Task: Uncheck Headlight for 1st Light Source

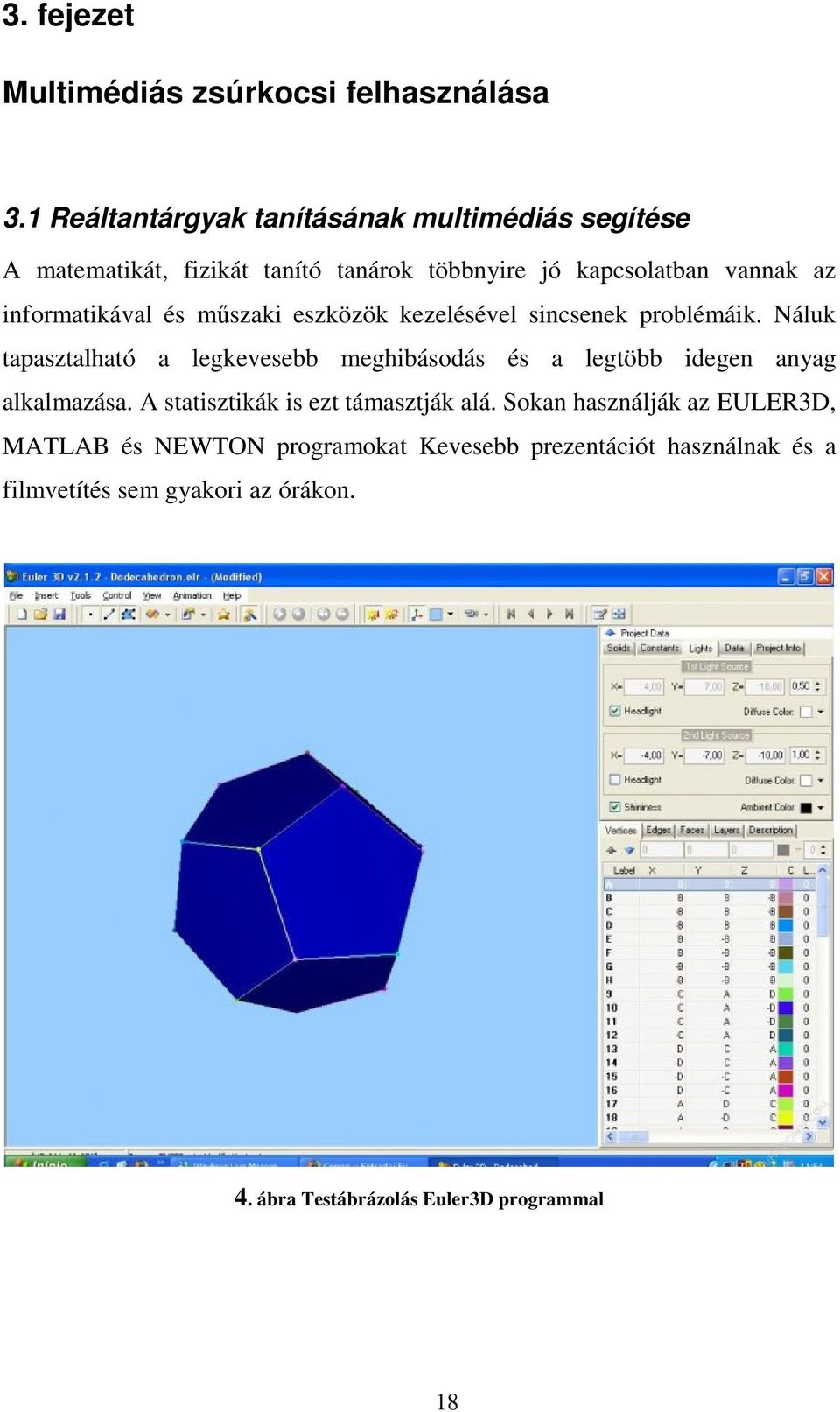Action: coord(615,712)
